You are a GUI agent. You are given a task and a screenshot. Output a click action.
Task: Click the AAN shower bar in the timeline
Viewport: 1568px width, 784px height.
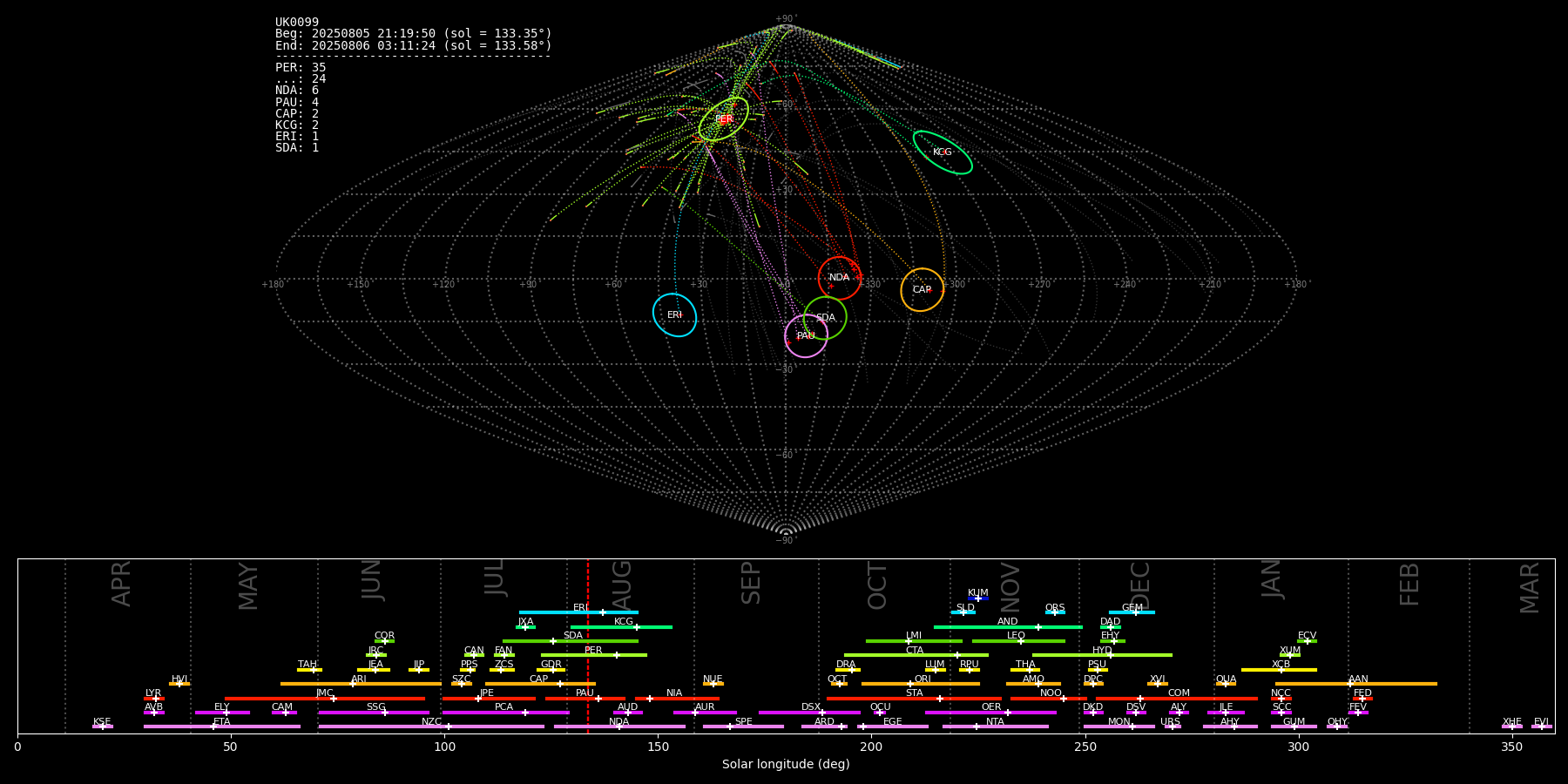(1356, 684)
